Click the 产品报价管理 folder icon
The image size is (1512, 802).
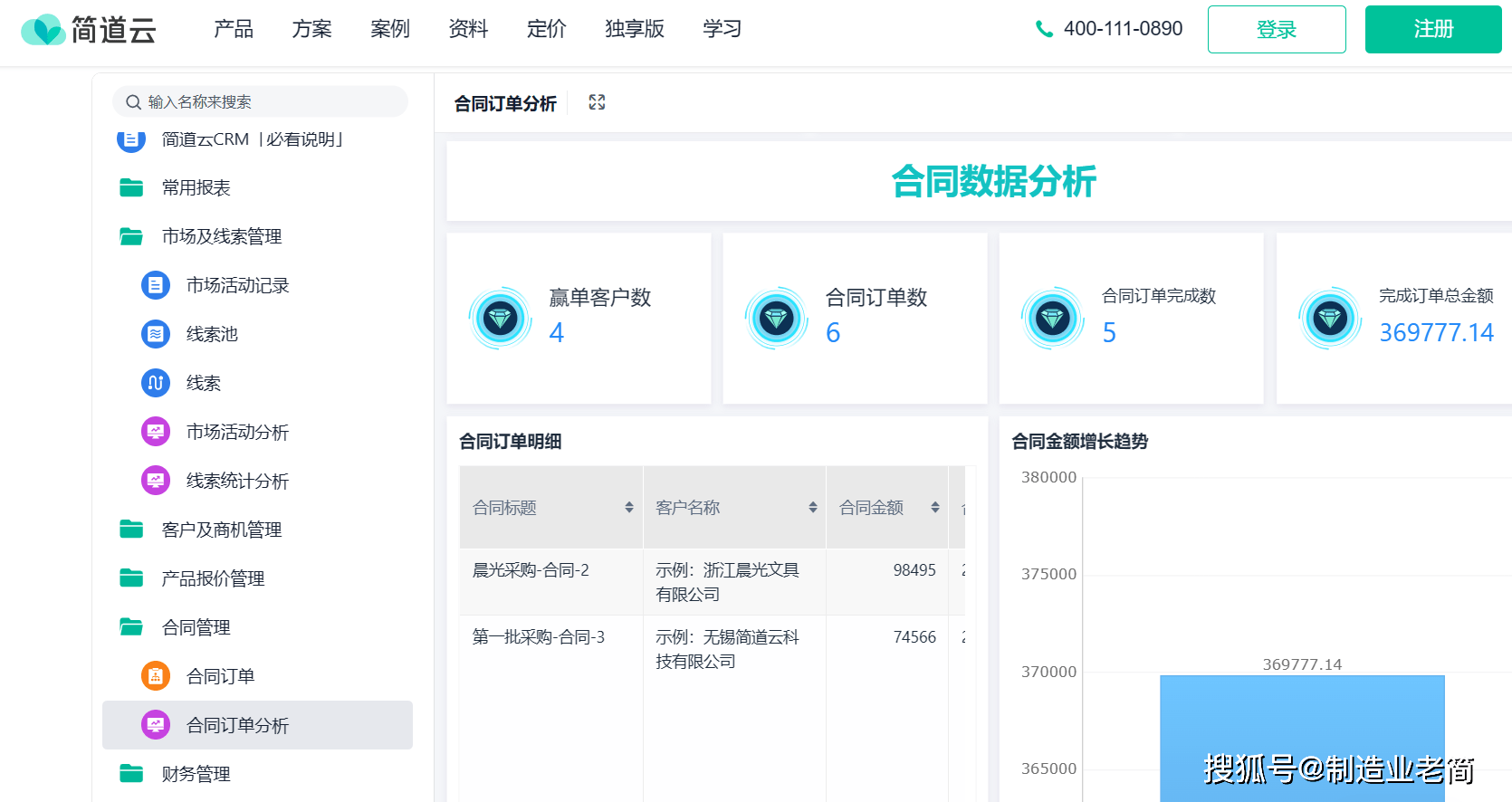tap(131, 578)
